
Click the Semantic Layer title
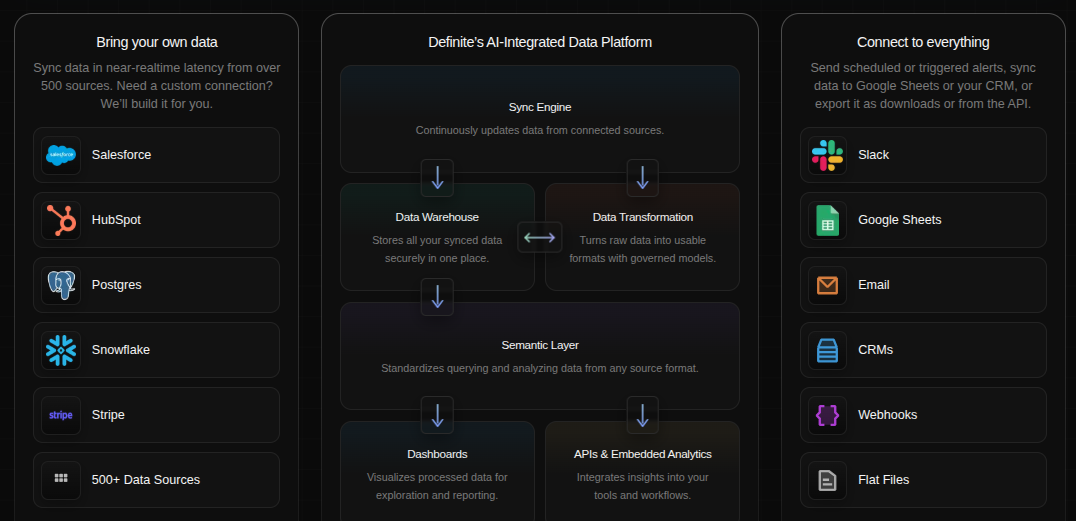[x=540, y=345]
